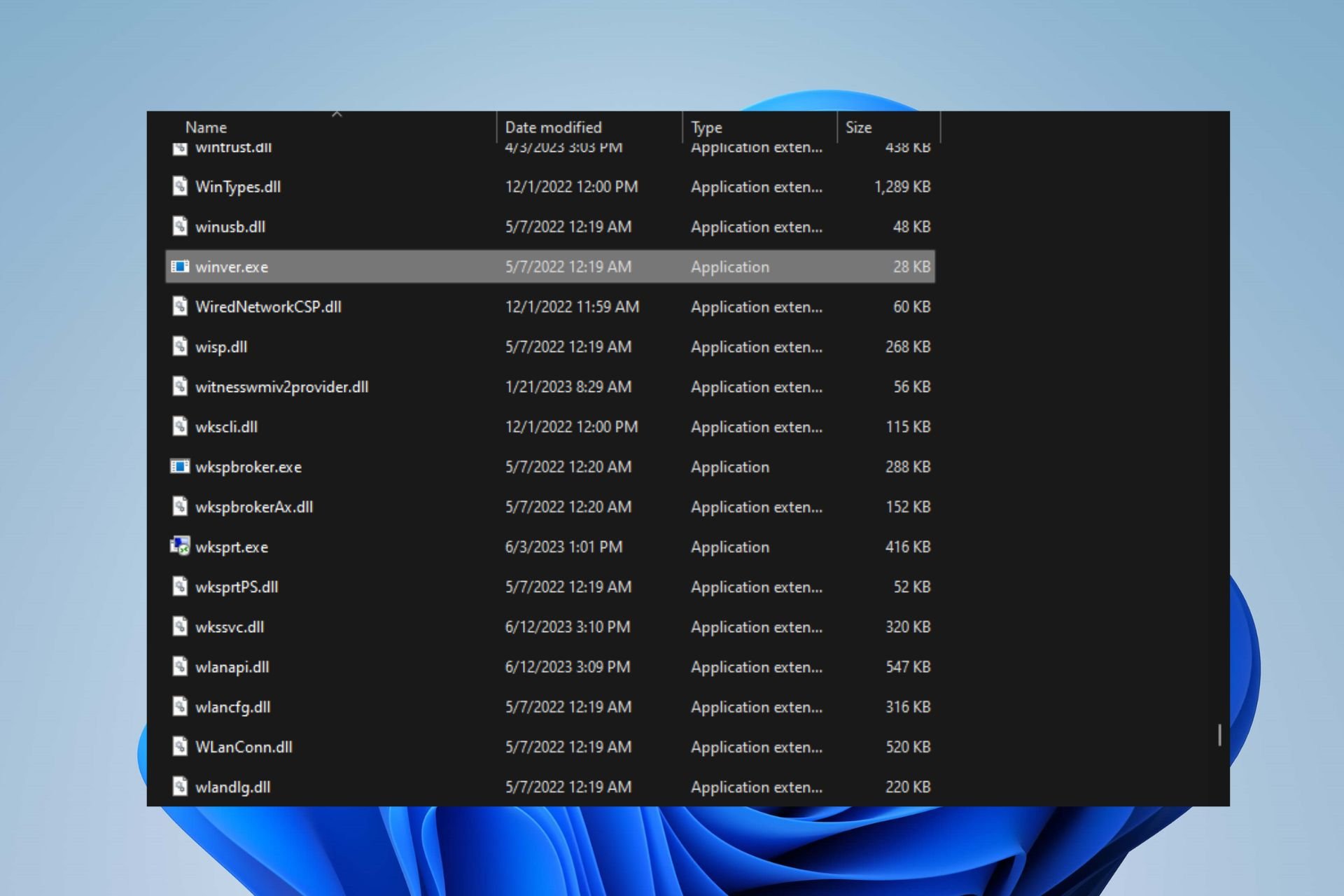Click the Application type of wkspbroker.exe
Image resolution: width=1344 pixels, height=896 pixels.
730,467
